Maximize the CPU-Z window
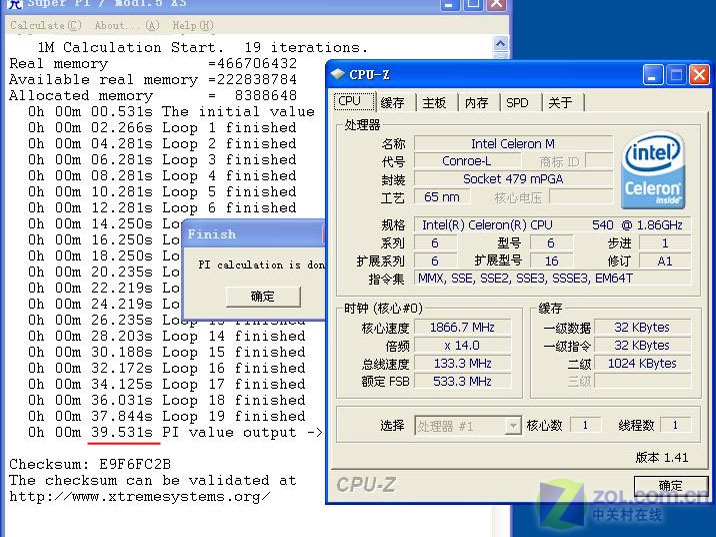This screenshot has height=537, width=716. point(676,75)
